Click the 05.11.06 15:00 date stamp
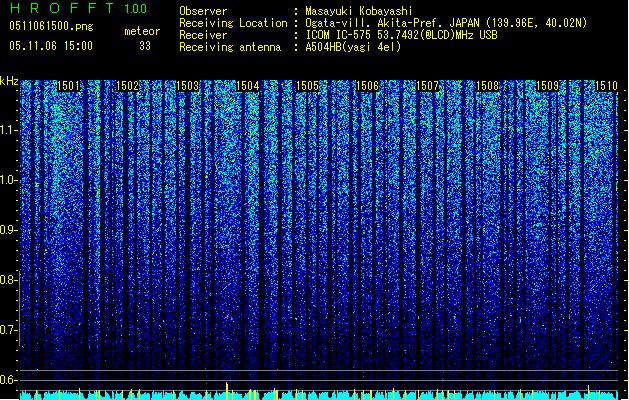 51,46
